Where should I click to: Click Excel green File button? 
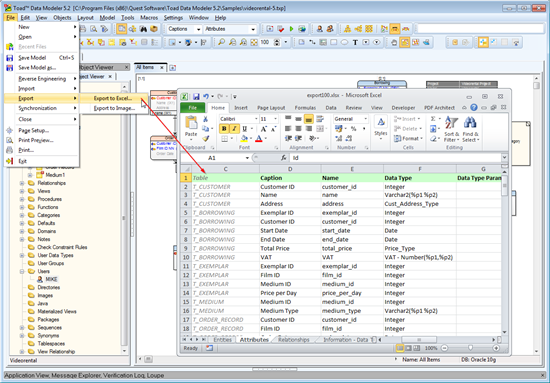coord(193,108)
